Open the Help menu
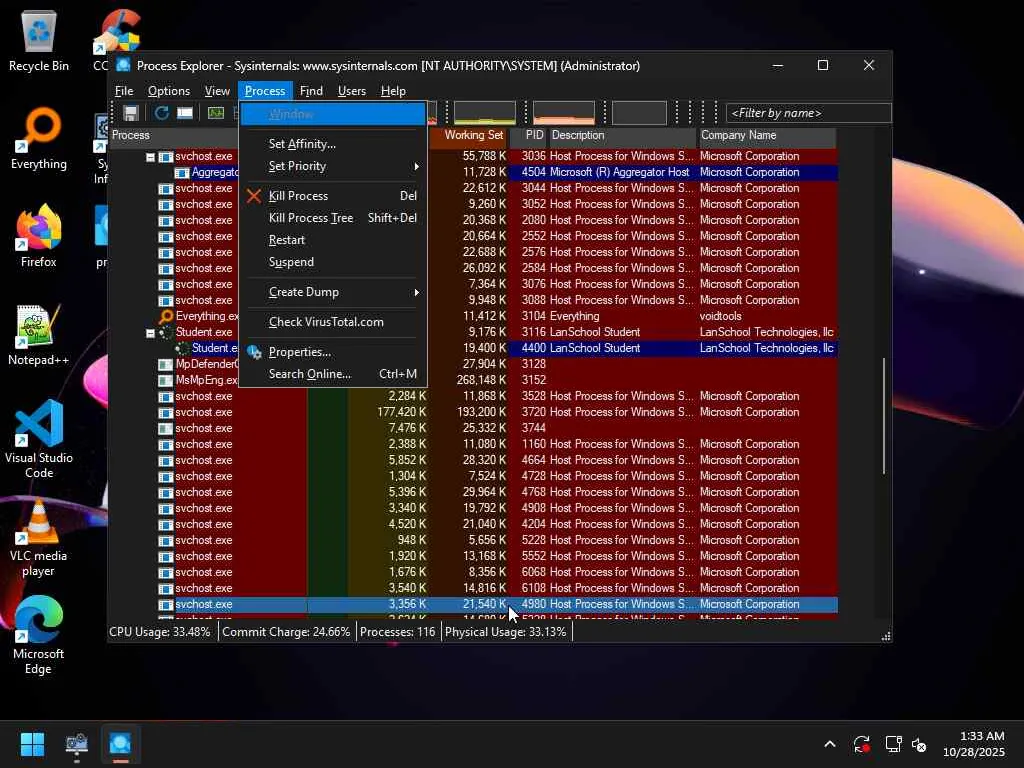1024x768 pixels. 393,91
